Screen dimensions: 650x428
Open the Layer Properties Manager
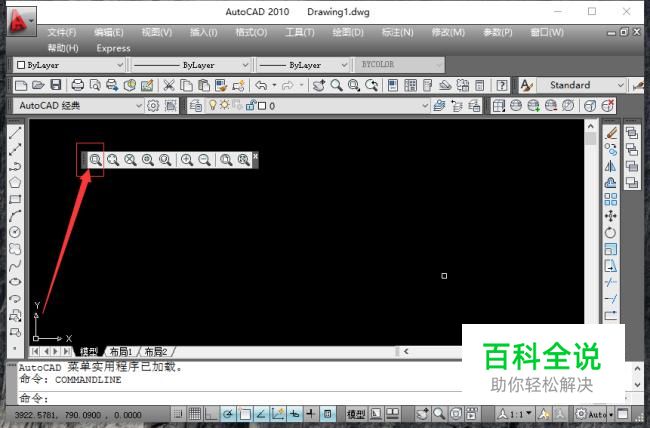[x=195, y=106]
